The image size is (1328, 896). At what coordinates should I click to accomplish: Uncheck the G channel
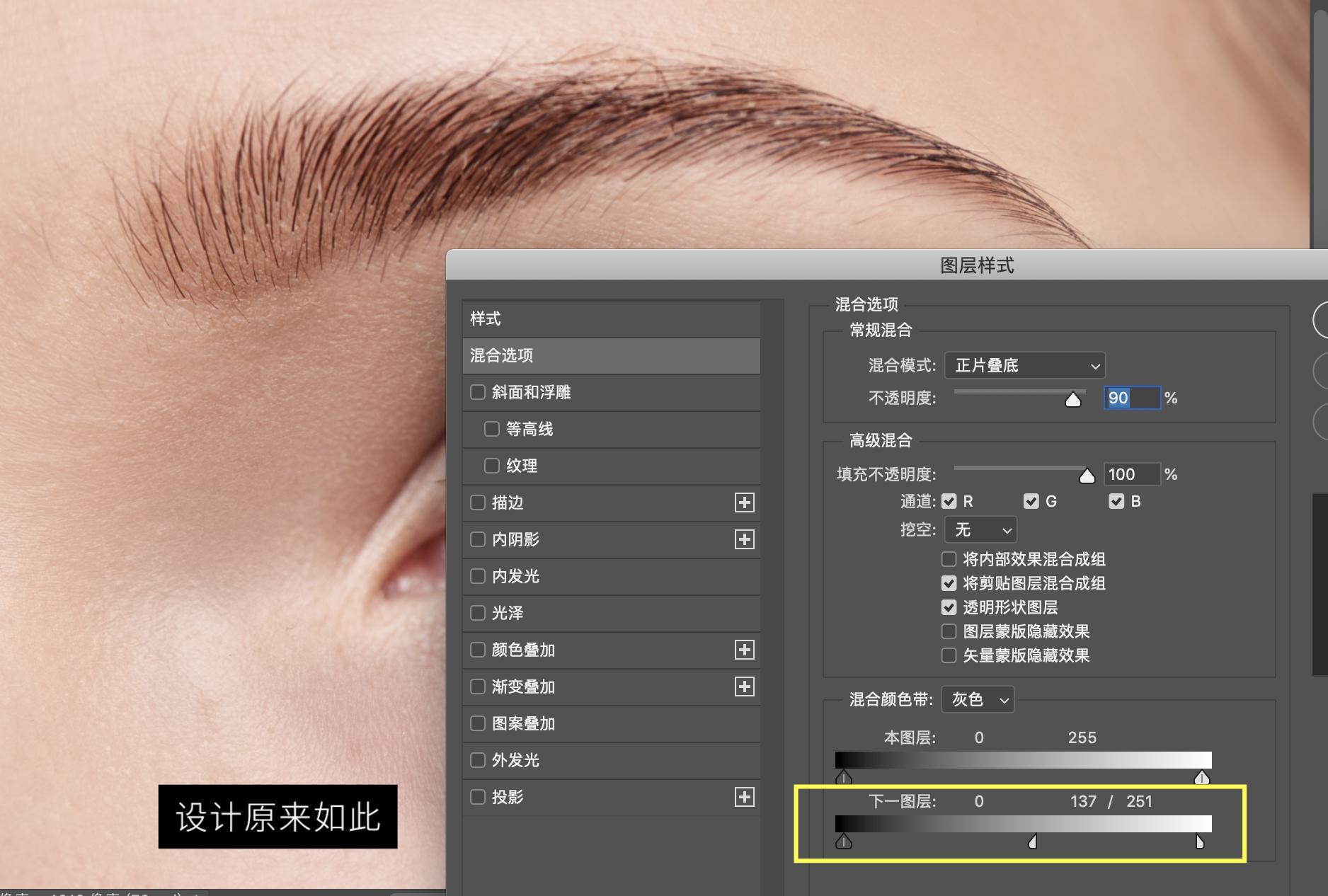[1031, 501]
